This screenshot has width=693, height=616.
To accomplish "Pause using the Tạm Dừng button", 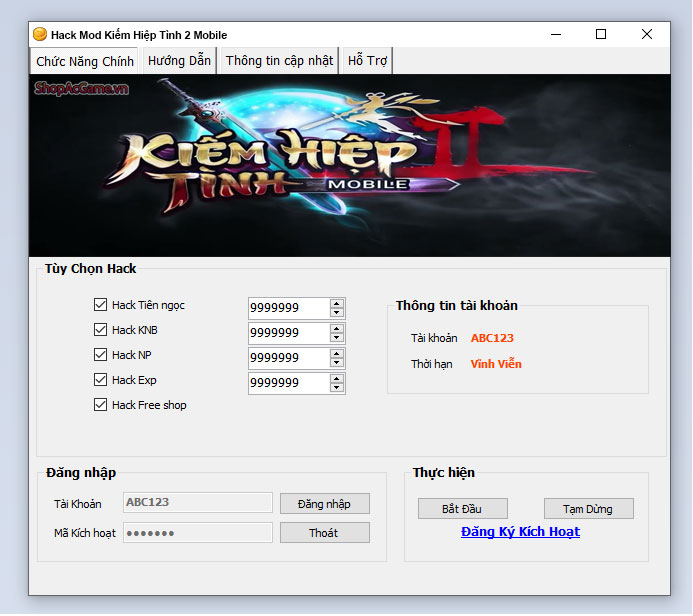I will tap(588, 509).
